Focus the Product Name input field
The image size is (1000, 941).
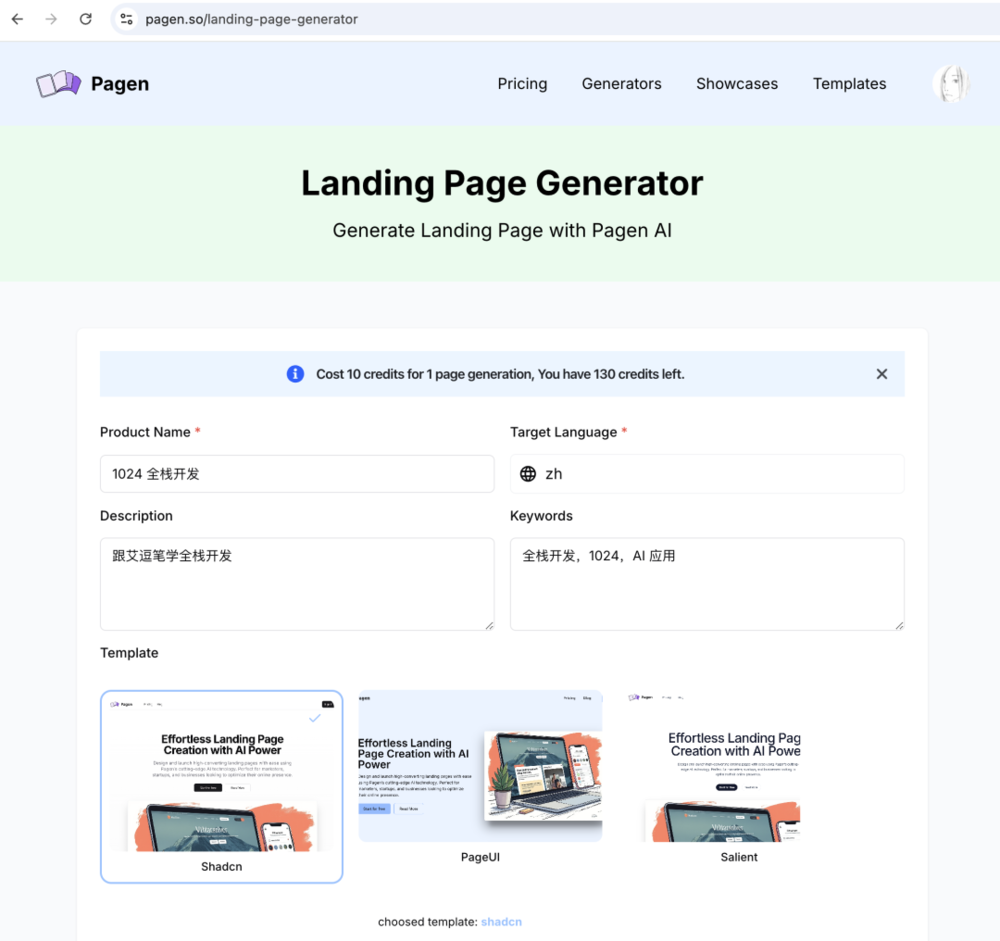[x=297, y=474]
